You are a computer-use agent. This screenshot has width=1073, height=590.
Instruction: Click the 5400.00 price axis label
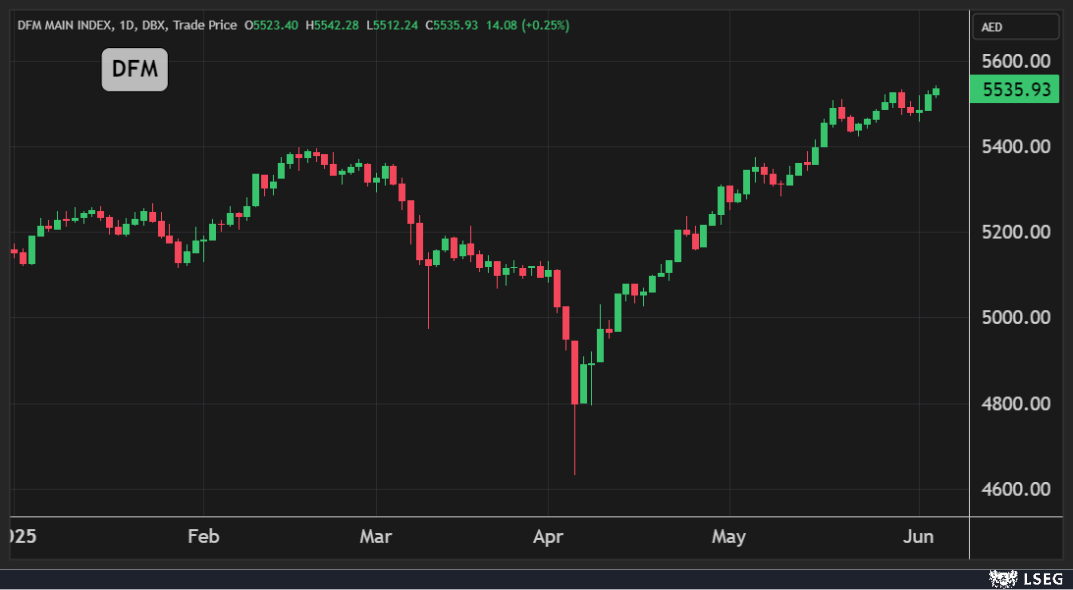(x=1016, y=146)
